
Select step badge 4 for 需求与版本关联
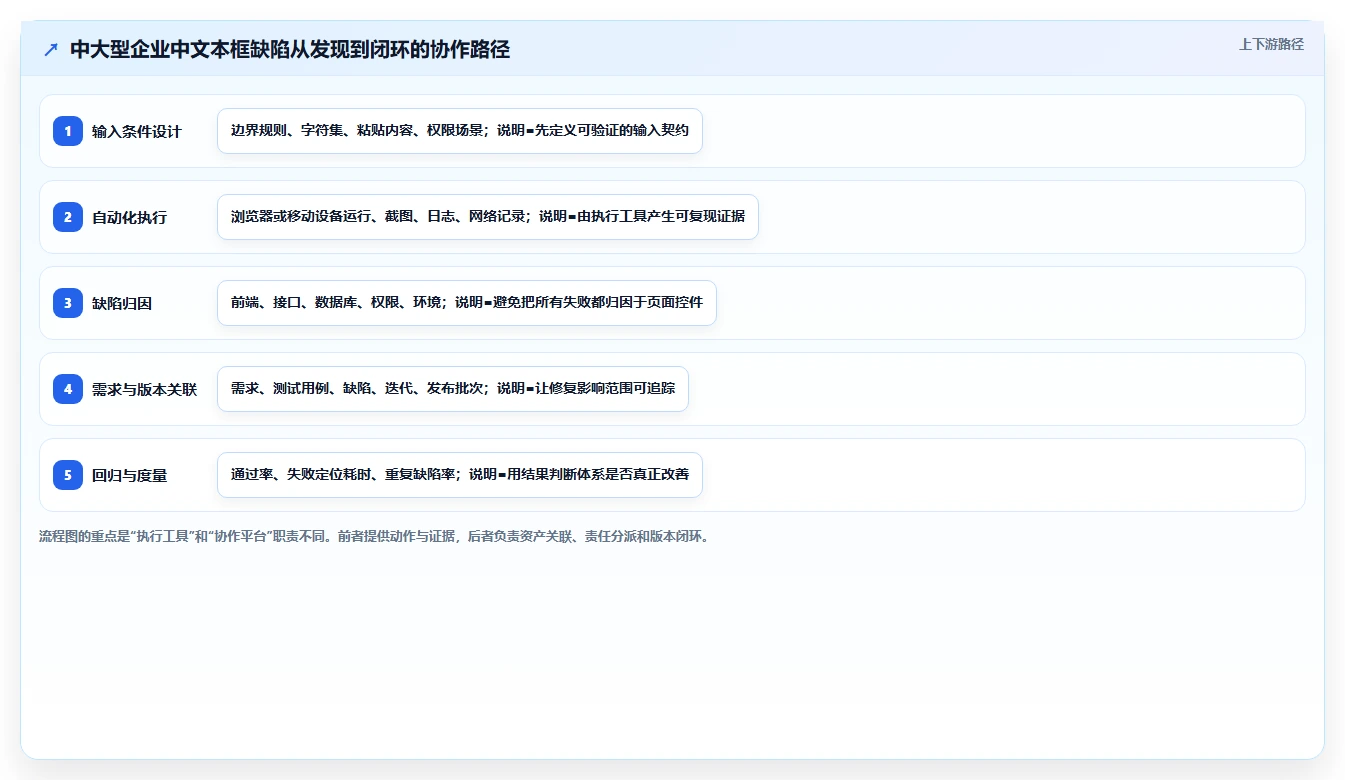68,389
